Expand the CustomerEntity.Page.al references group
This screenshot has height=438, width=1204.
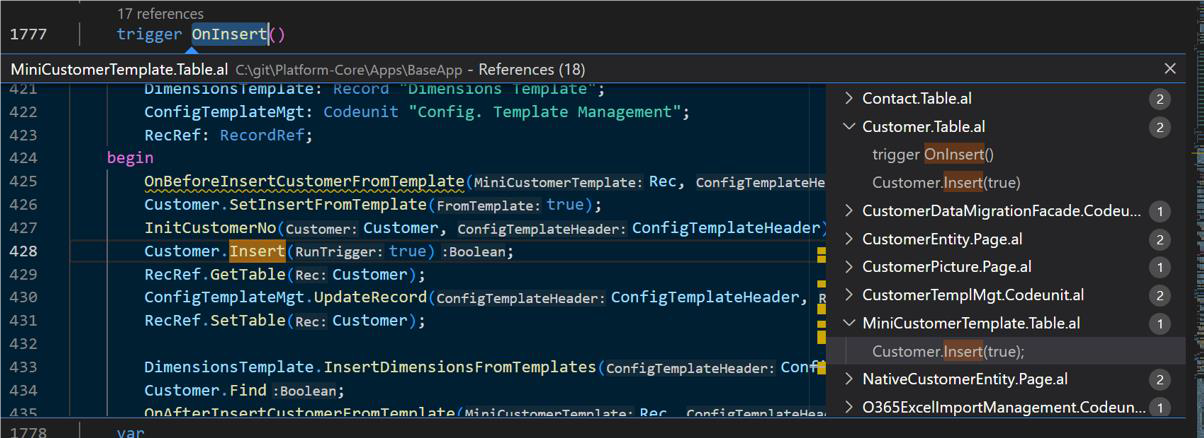click(849, 239)
